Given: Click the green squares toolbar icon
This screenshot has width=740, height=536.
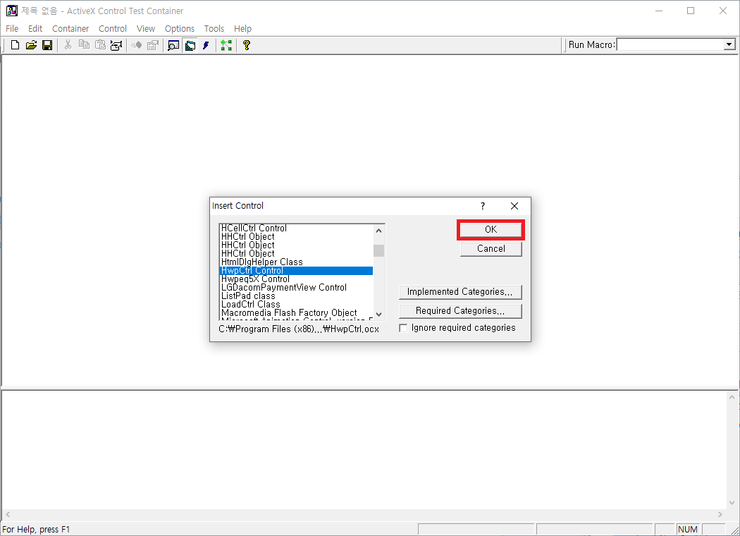Looking at the screenshot, I should click(227, 45).
